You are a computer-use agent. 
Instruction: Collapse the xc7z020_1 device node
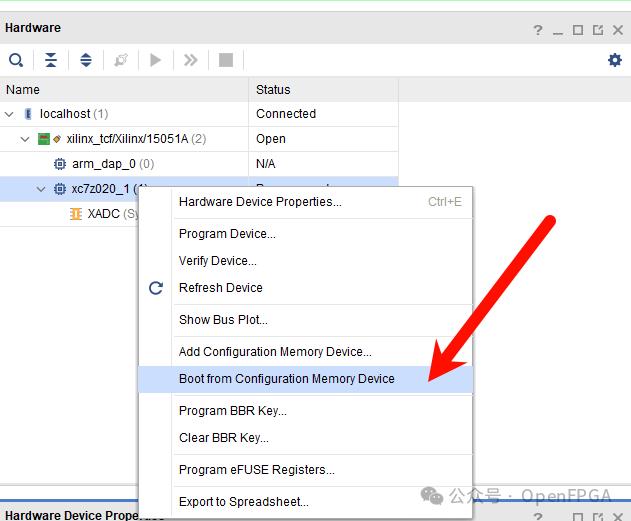tap(41, 189)
